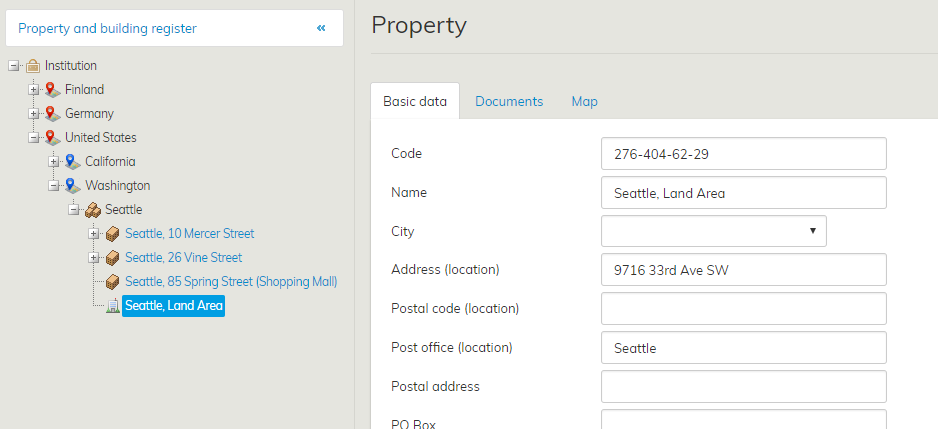Switch to the Documents tab

pyautogui.click(x=509, y=102)
